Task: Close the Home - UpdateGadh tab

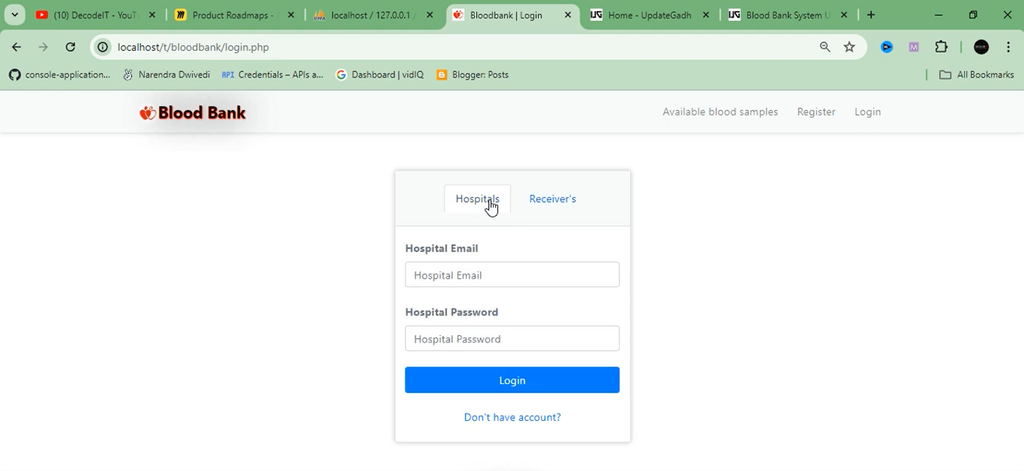Action: coord(706,15)
